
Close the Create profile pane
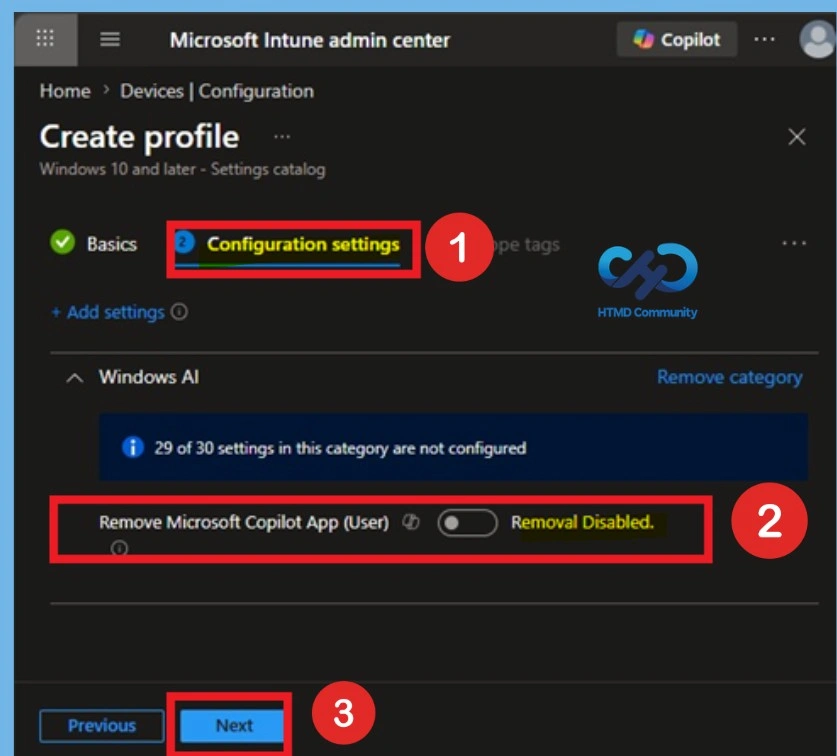coord(796,137)
